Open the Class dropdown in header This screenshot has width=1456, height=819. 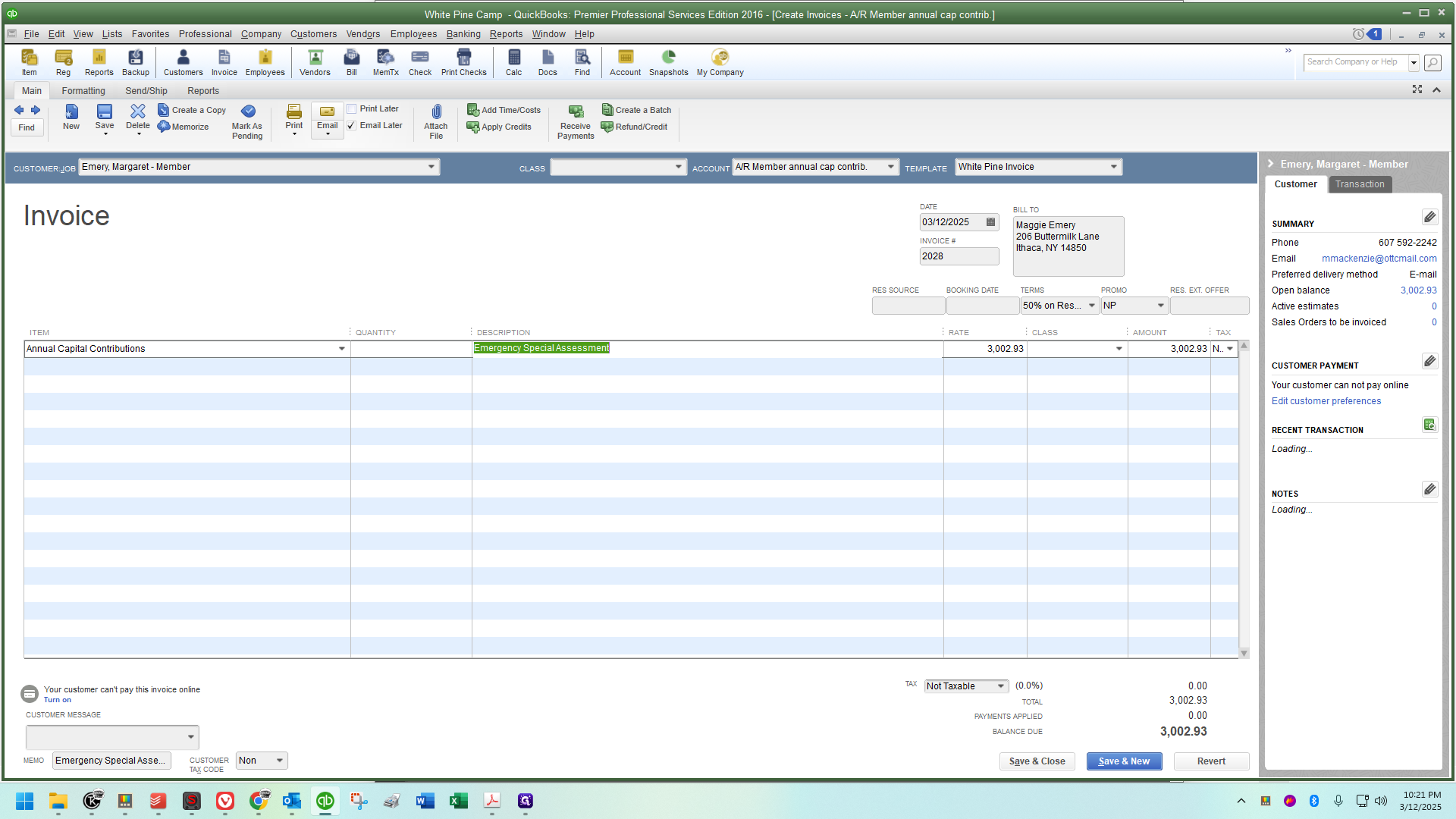pos(678,168)
